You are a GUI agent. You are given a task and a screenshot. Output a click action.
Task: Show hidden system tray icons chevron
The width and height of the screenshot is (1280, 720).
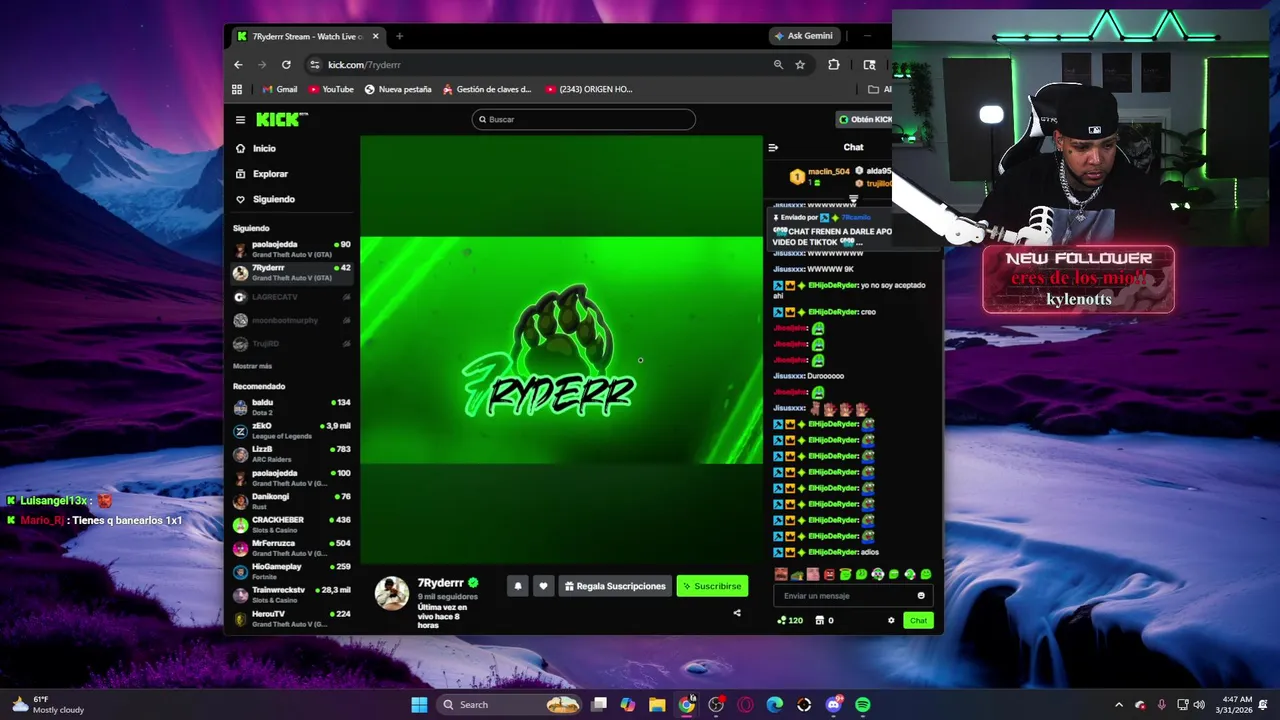(1119, 705)
